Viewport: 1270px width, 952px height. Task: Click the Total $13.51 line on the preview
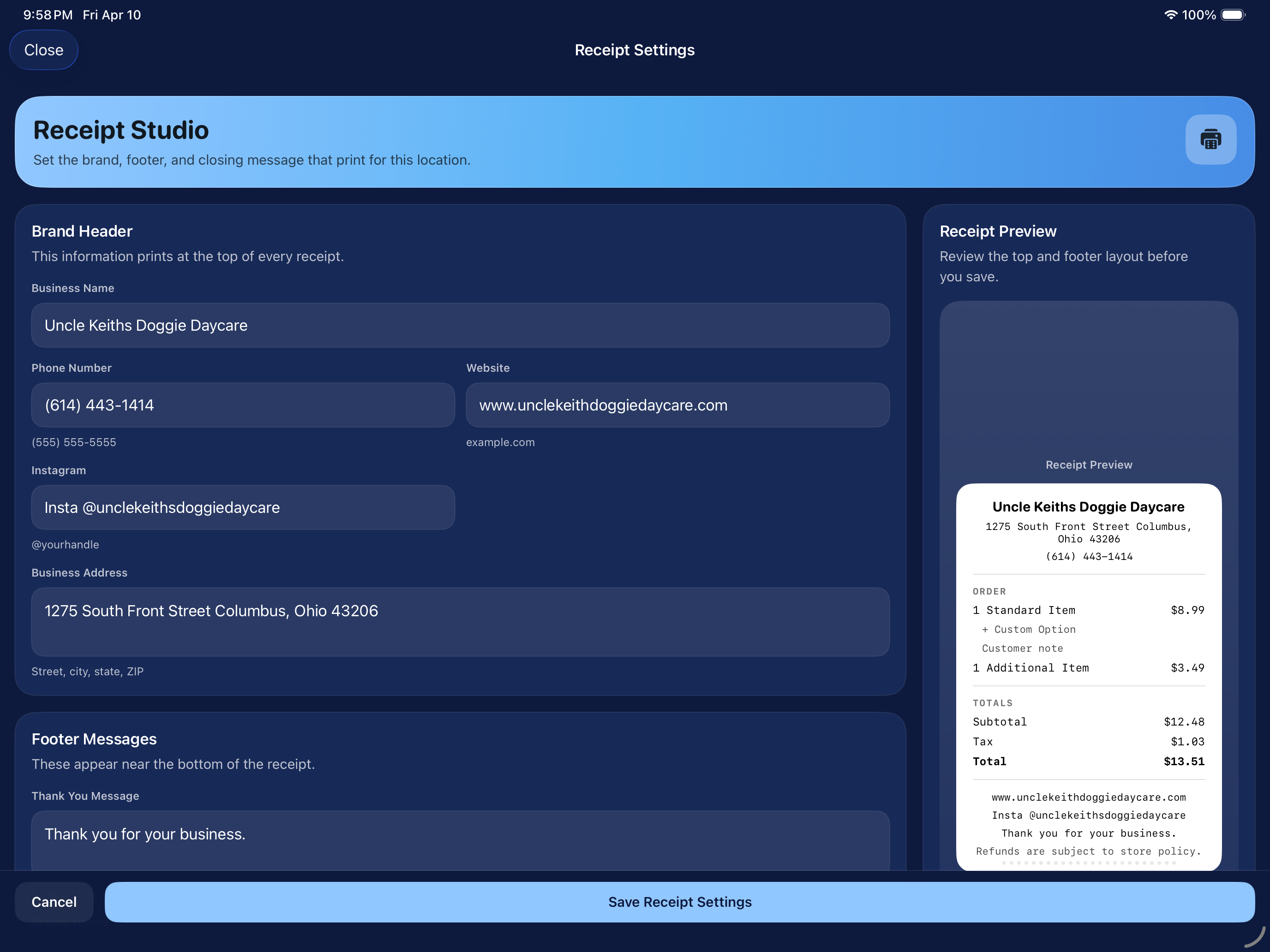[1089, 762]
